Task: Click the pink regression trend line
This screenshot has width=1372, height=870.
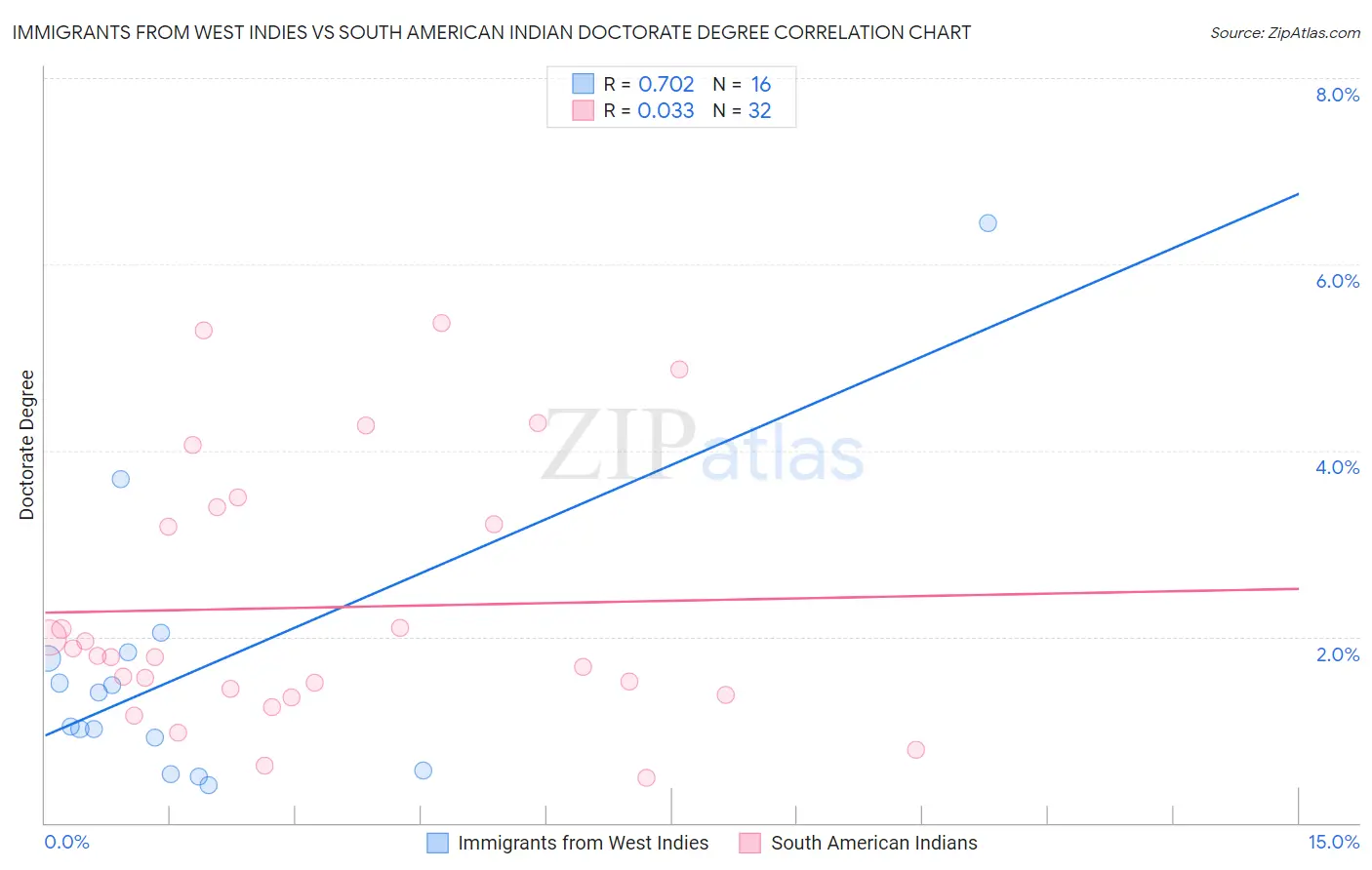Action: [671, 600]
